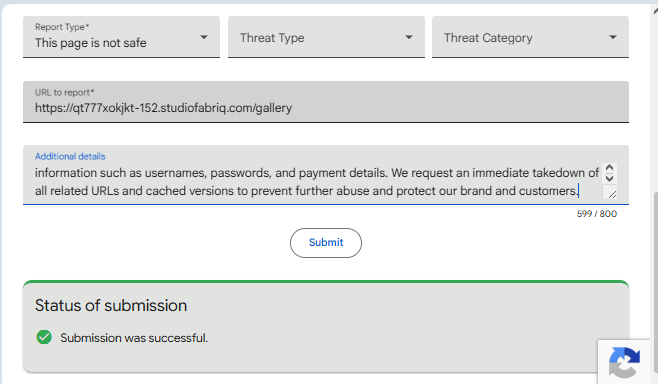Click the Submission was successful message
Screen dimensions: 658x384
134,338
